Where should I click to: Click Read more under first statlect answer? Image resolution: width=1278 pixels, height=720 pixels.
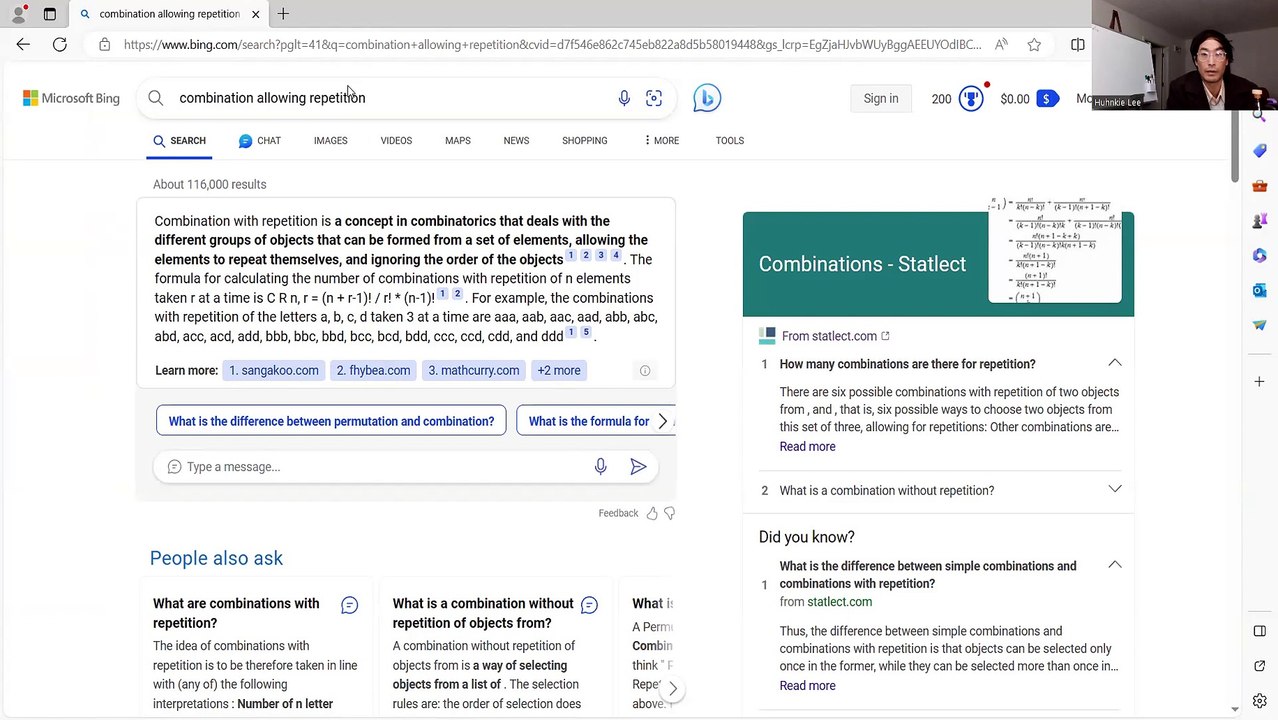[807, 447]
